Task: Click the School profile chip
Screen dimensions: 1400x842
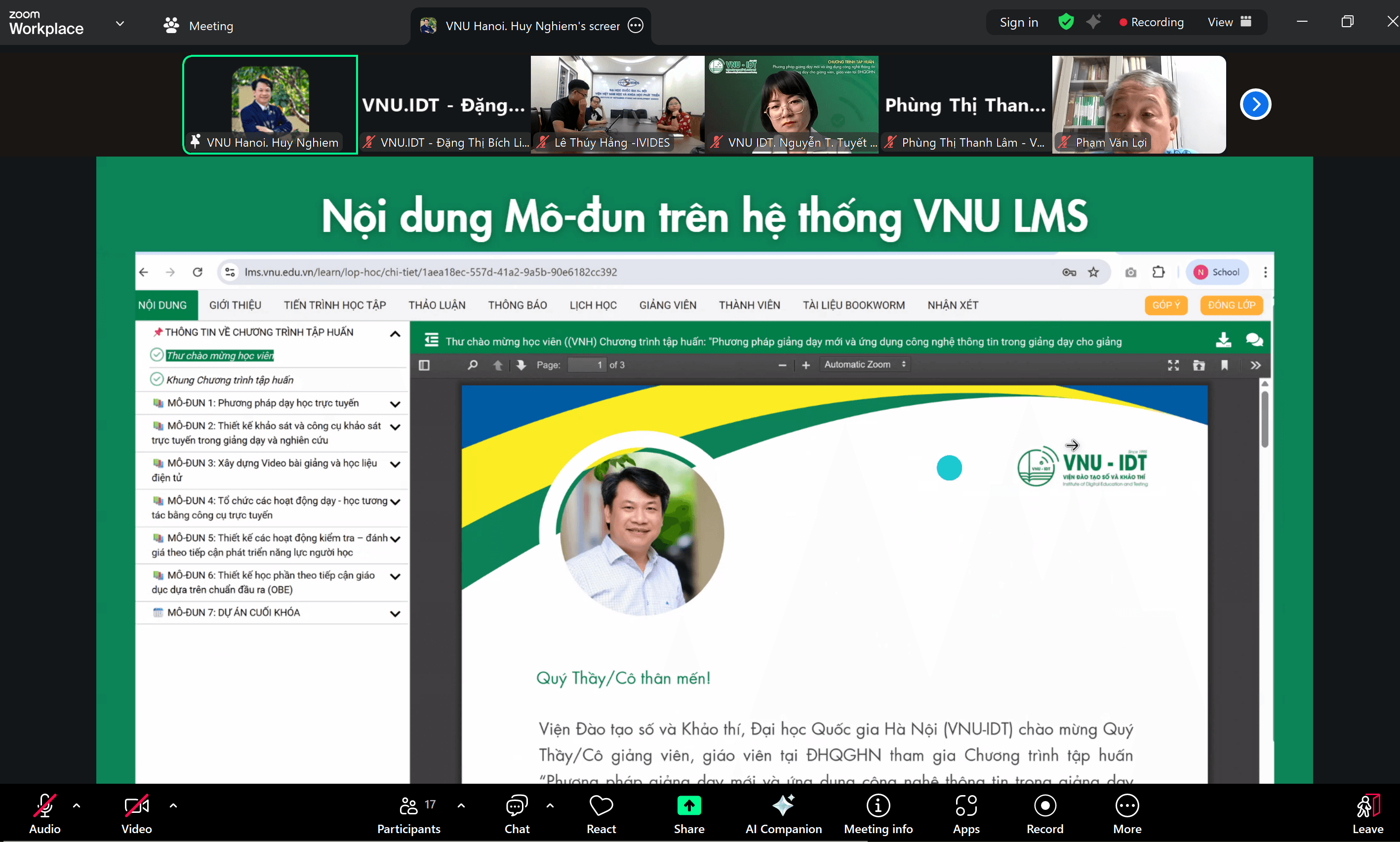Action: coord(1216,272)
